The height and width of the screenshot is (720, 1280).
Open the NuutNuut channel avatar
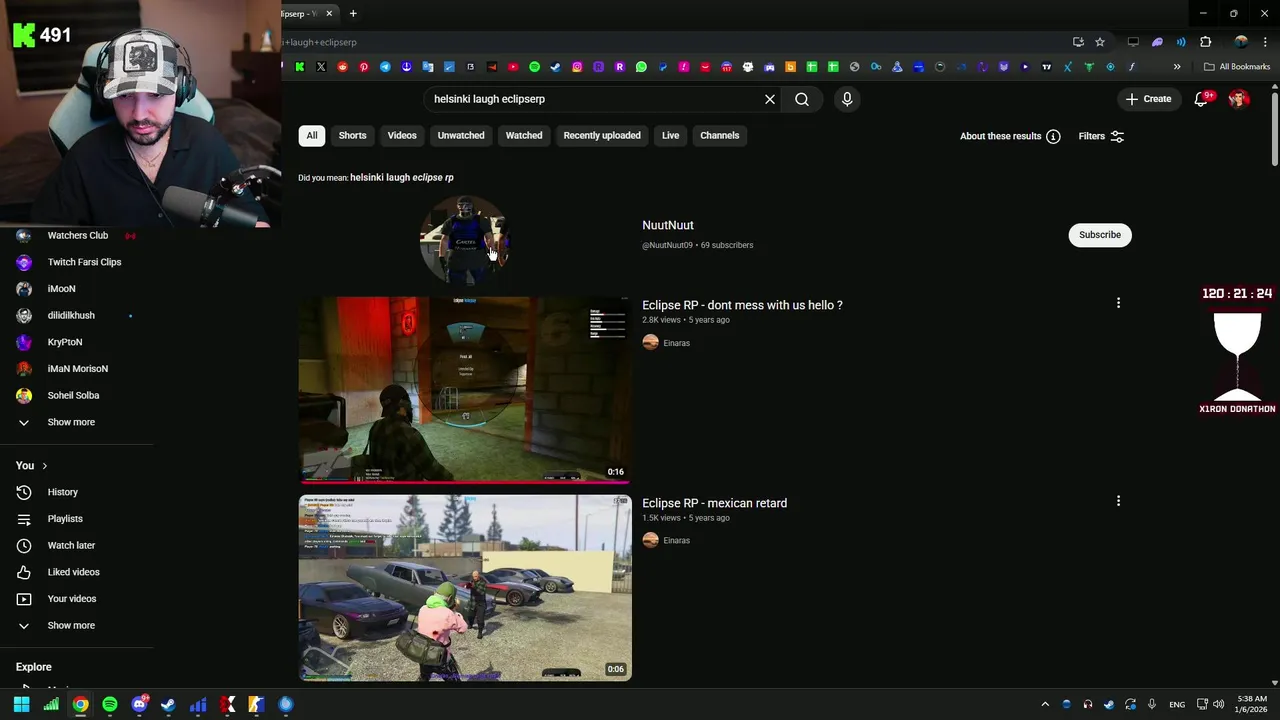tap(465, 240)
